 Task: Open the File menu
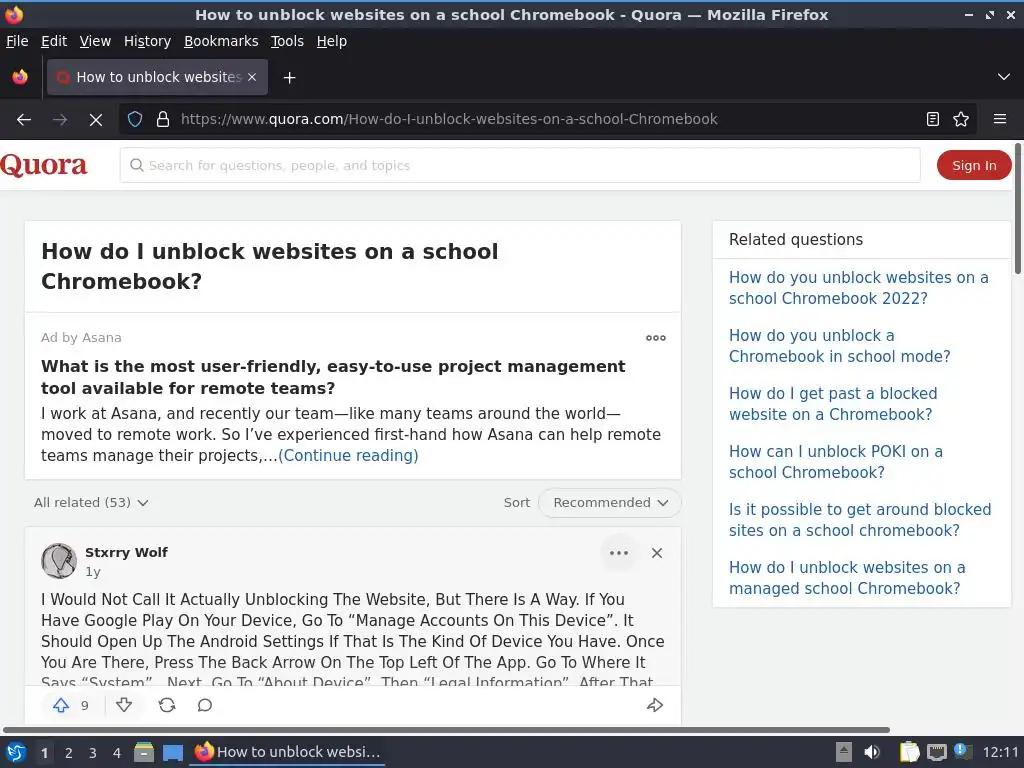click(x=17, y=41)
